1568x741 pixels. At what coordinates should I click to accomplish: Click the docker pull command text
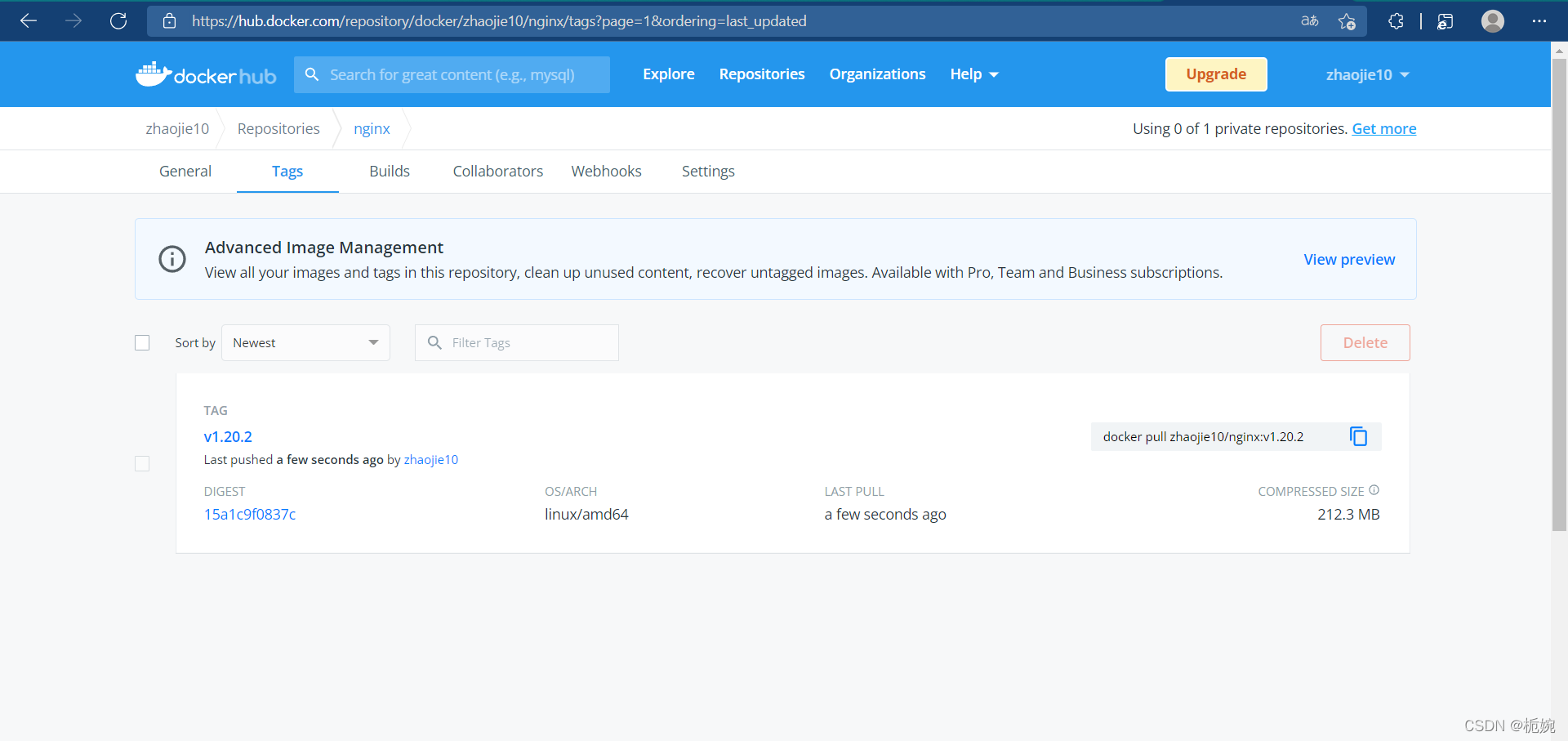click(x=1203, y=436)
